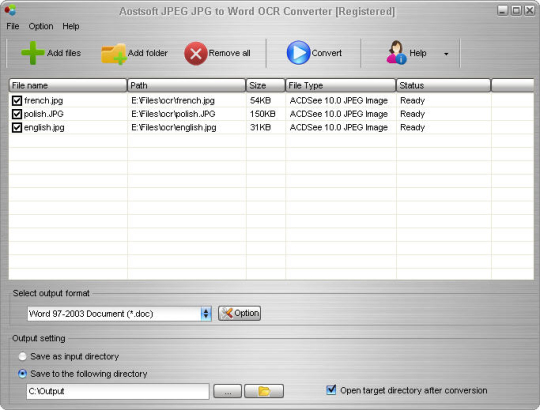Open the output format combo box
This screenshot has height=410, width=540.
119,314
